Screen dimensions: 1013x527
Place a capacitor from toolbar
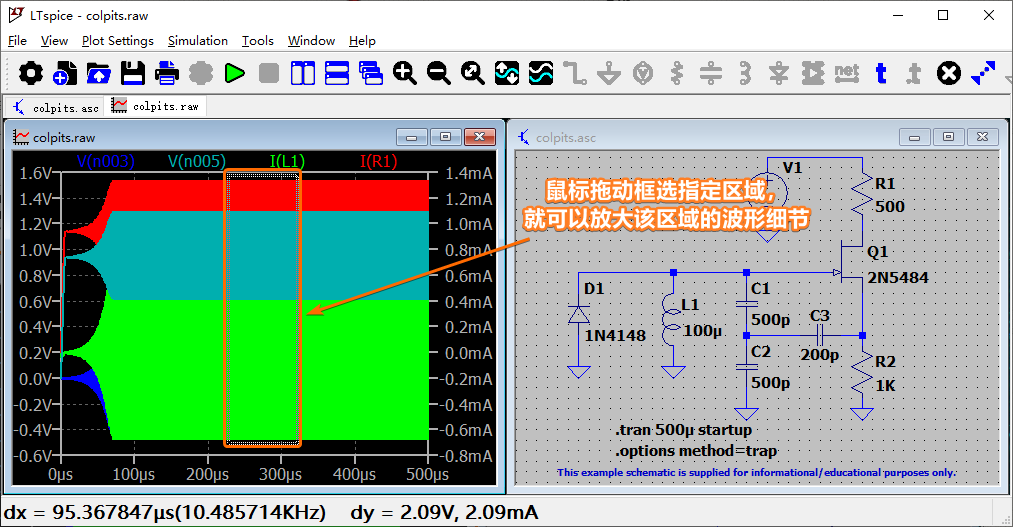[711, 73]
